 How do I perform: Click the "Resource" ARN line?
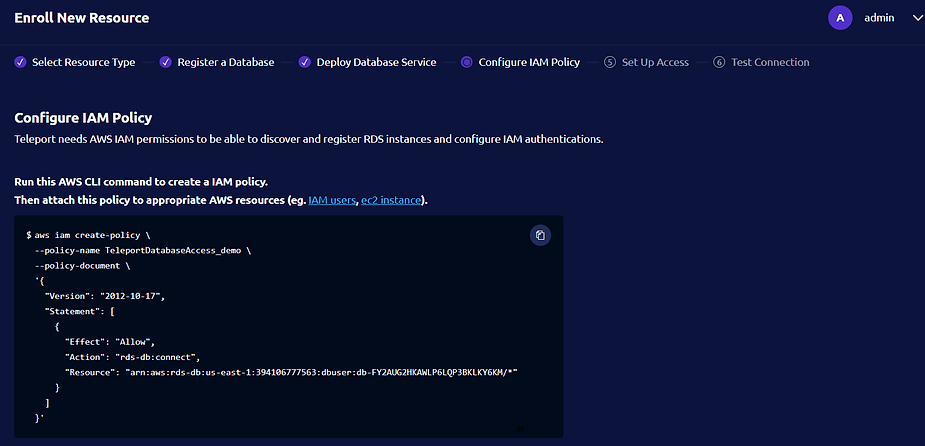tap(291, 372)
